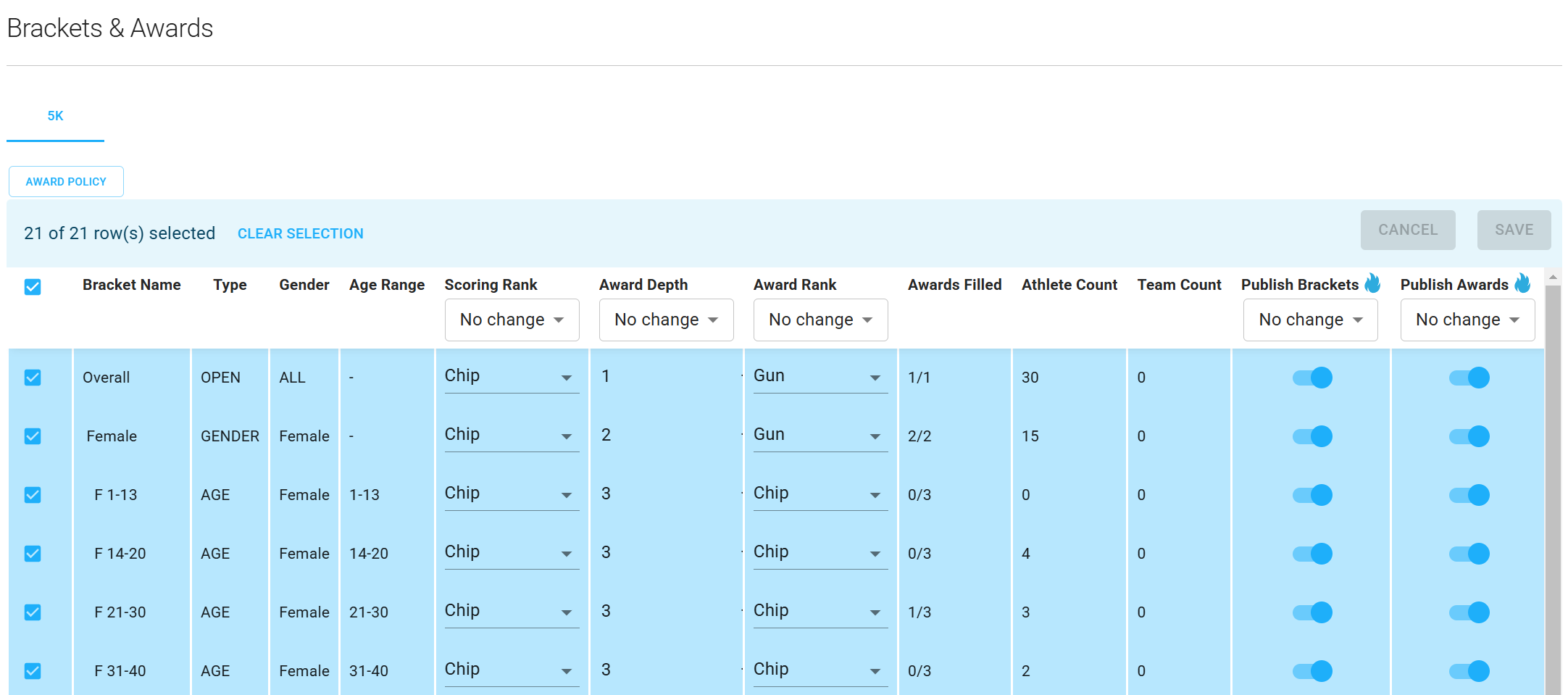The height and width of the screenshot is (695, 1568).
Task: Click the Awards Filled column header
Action: (955, 285)
